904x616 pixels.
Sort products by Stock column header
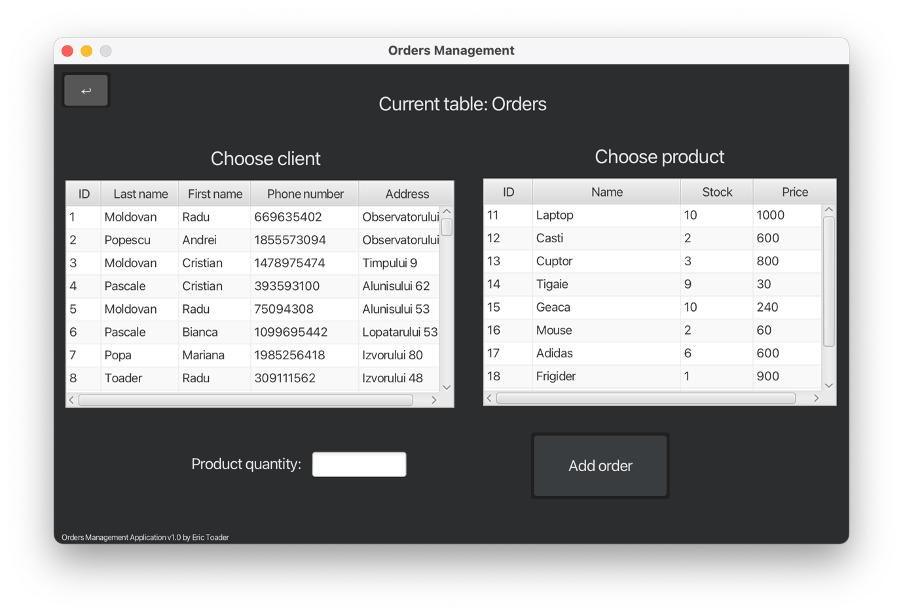tap(717, 192)
